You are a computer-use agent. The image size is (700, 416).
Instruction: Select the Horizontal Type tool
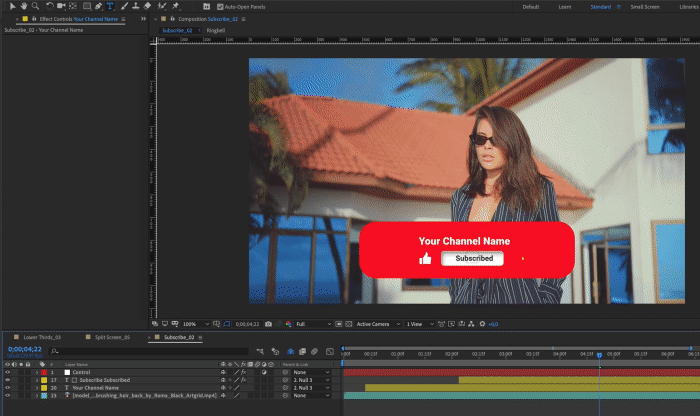click(110, 6)
